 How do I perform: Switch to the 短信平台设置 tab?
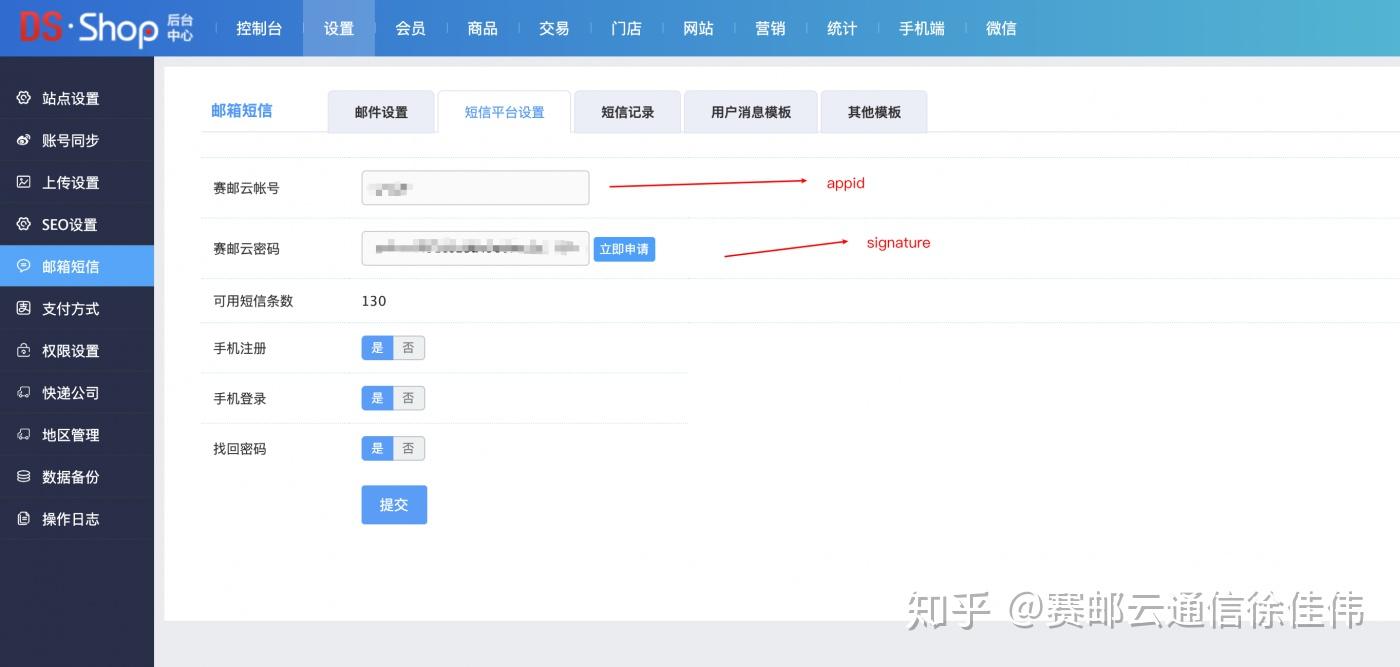click(504, 112)
